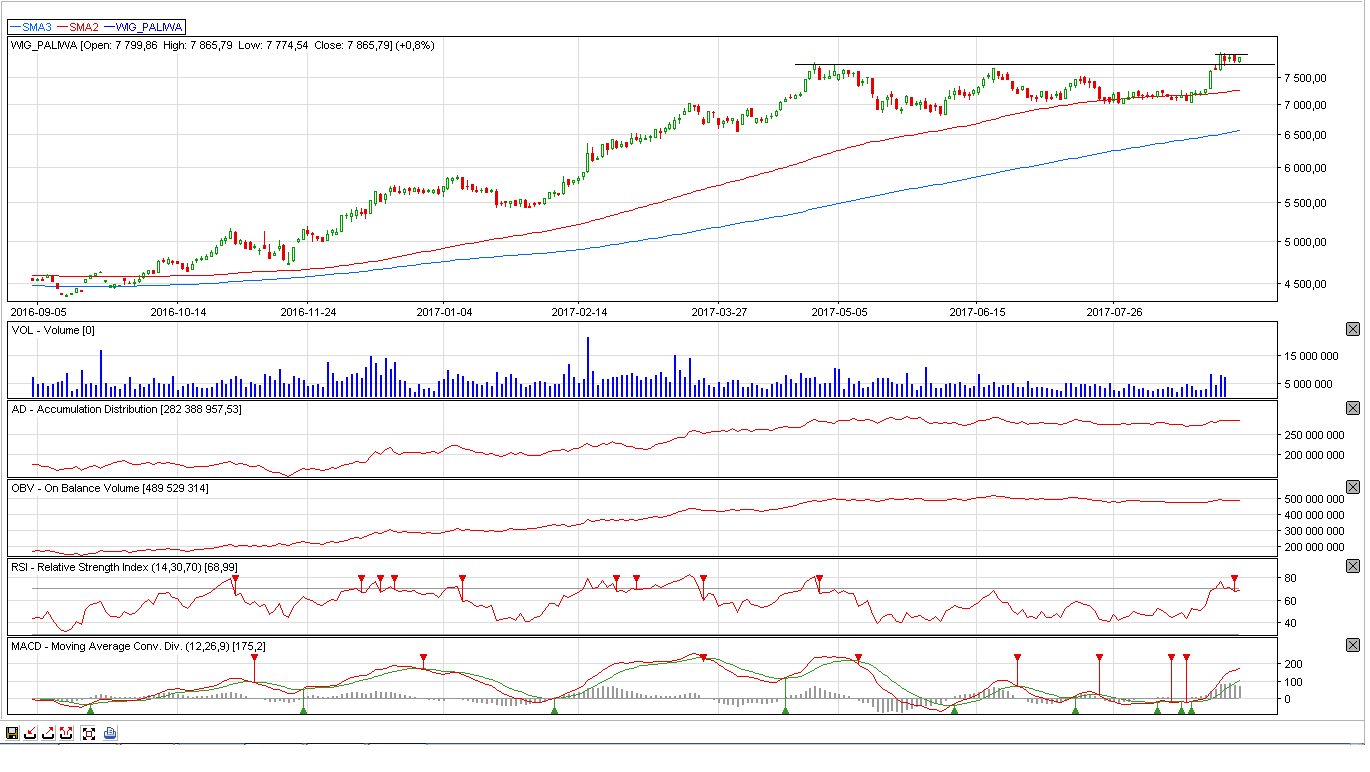Click the red outward arrow tray icon

(x=49, y=733)
